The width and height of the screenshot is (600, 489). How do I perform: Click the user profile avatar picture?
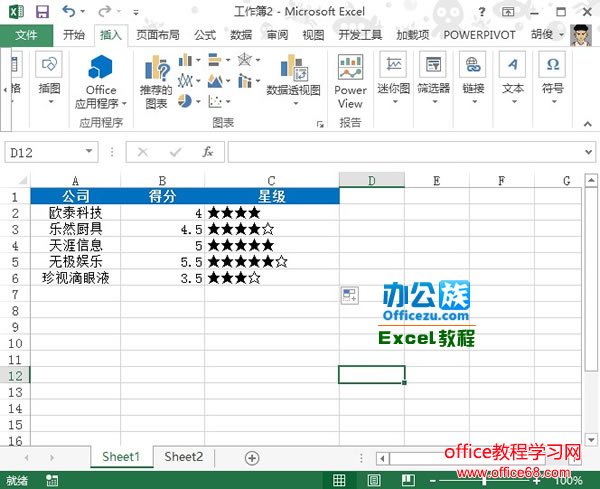pyautogui.click(x=580, y=35)
